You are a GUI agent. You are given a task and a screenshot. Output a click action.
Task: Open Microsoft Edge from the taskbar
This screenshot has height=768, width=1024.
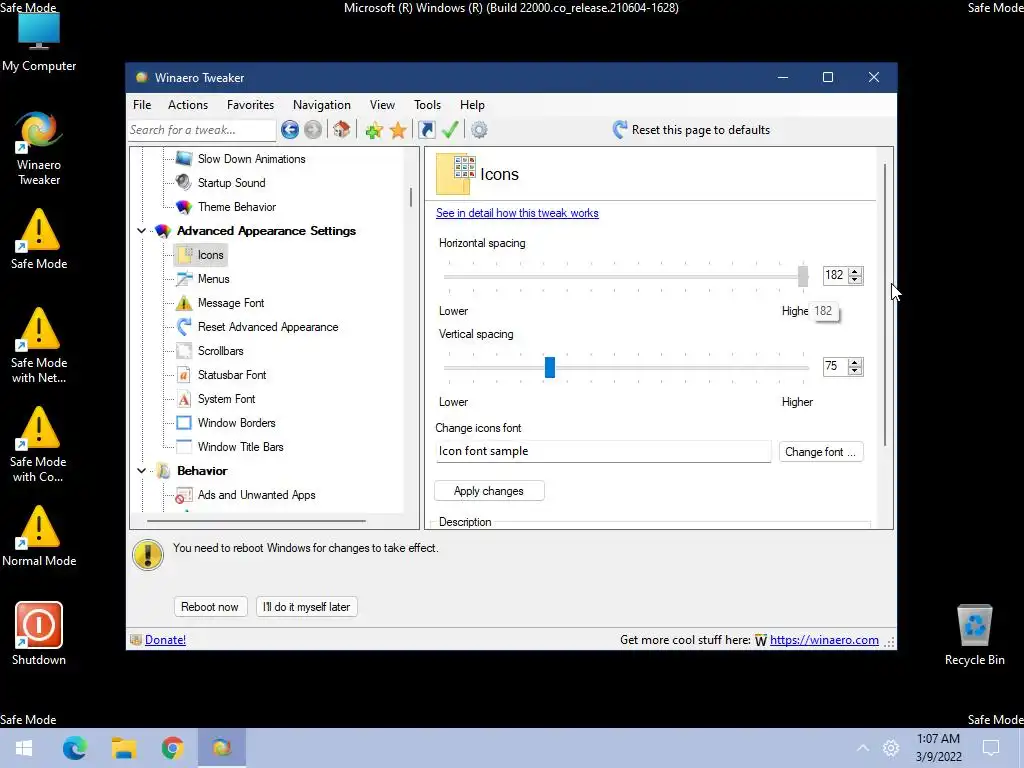point(74,748)
